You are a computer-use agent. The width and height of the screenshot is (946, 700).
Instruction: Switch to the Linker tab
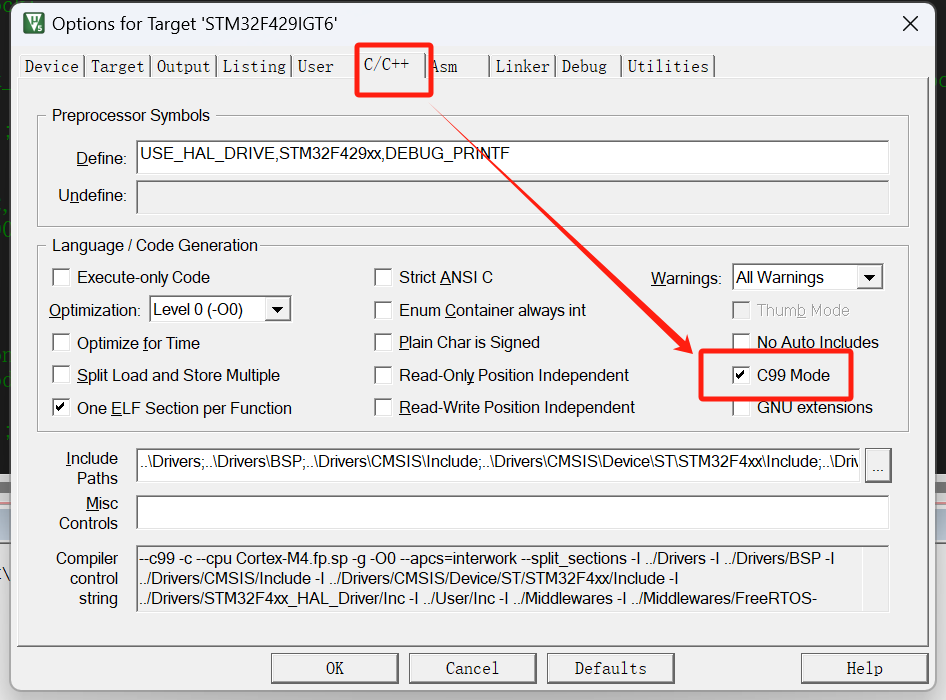522,67
